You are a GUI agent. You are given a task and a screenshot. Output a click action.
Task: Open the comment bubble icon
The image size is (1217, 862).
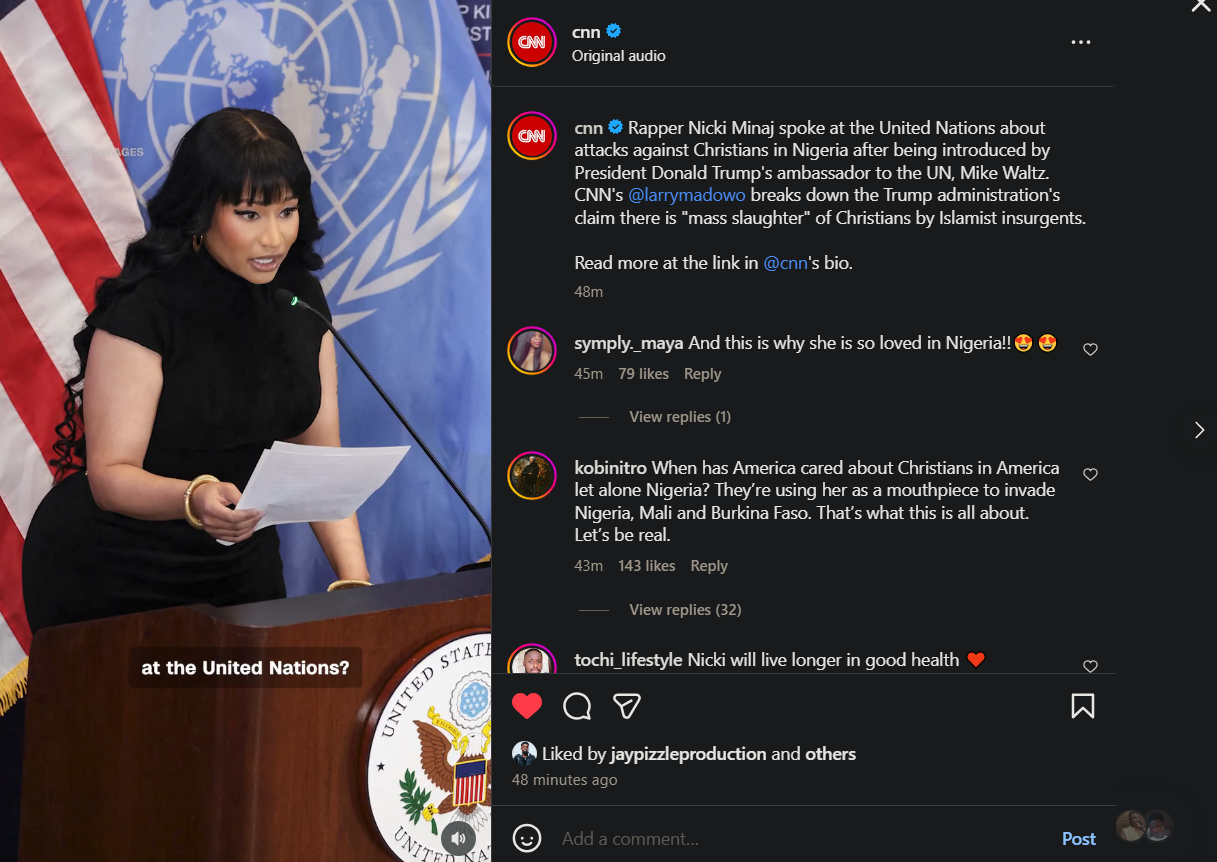577,706
